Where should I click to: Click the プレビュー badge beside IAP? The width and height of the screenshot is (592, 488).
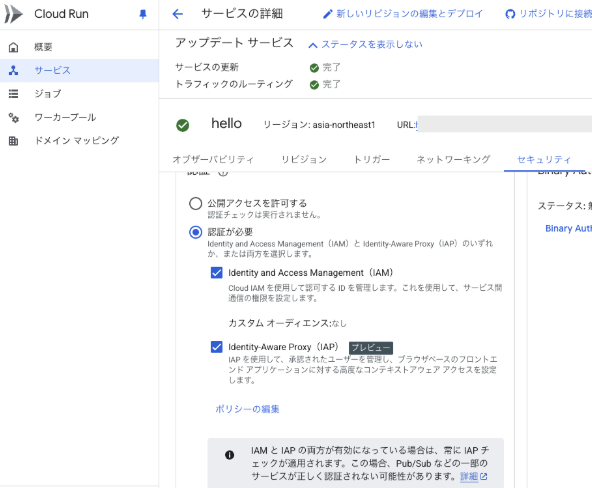click(371, 348)
